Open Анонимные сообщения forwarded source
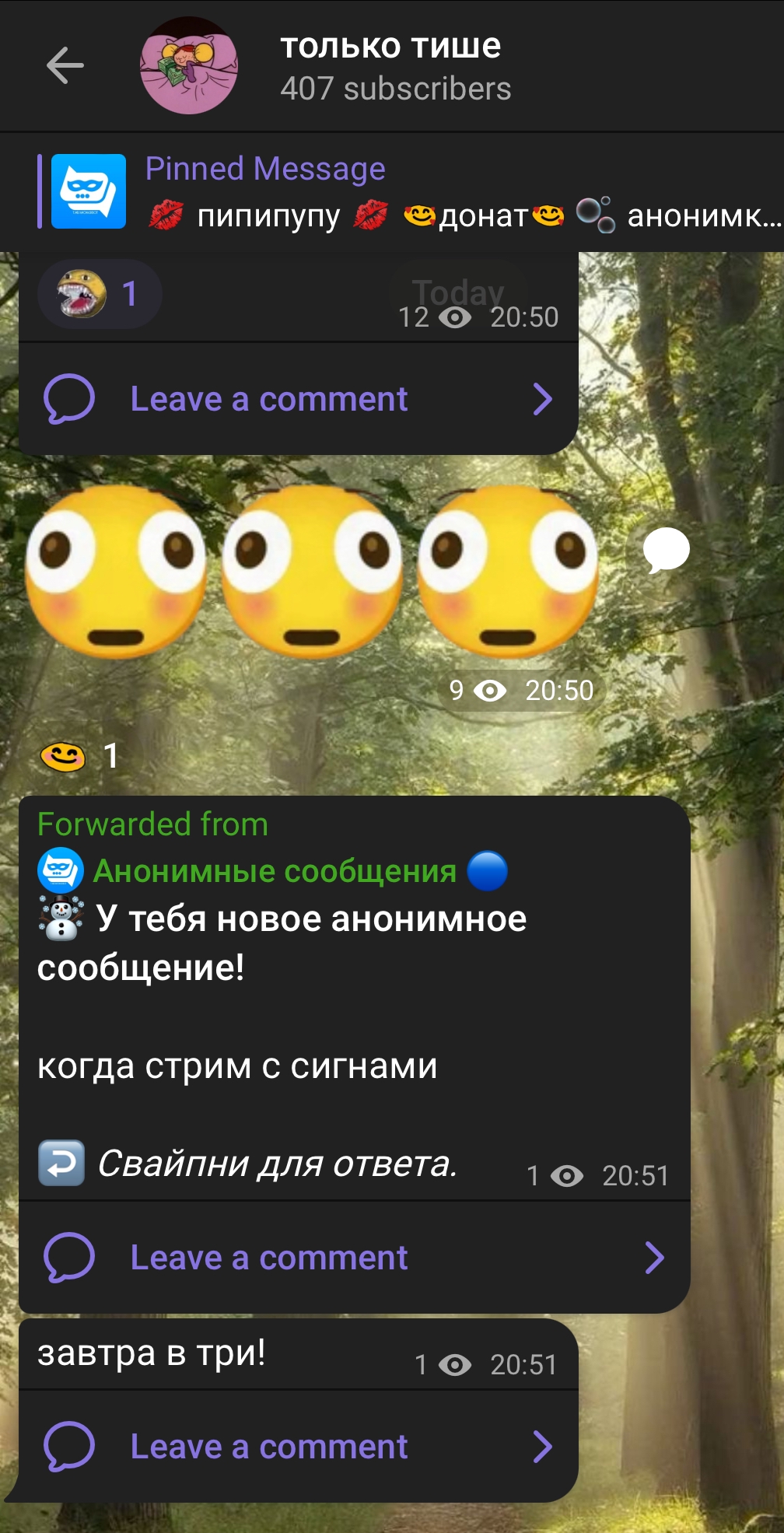 [275, 871]
